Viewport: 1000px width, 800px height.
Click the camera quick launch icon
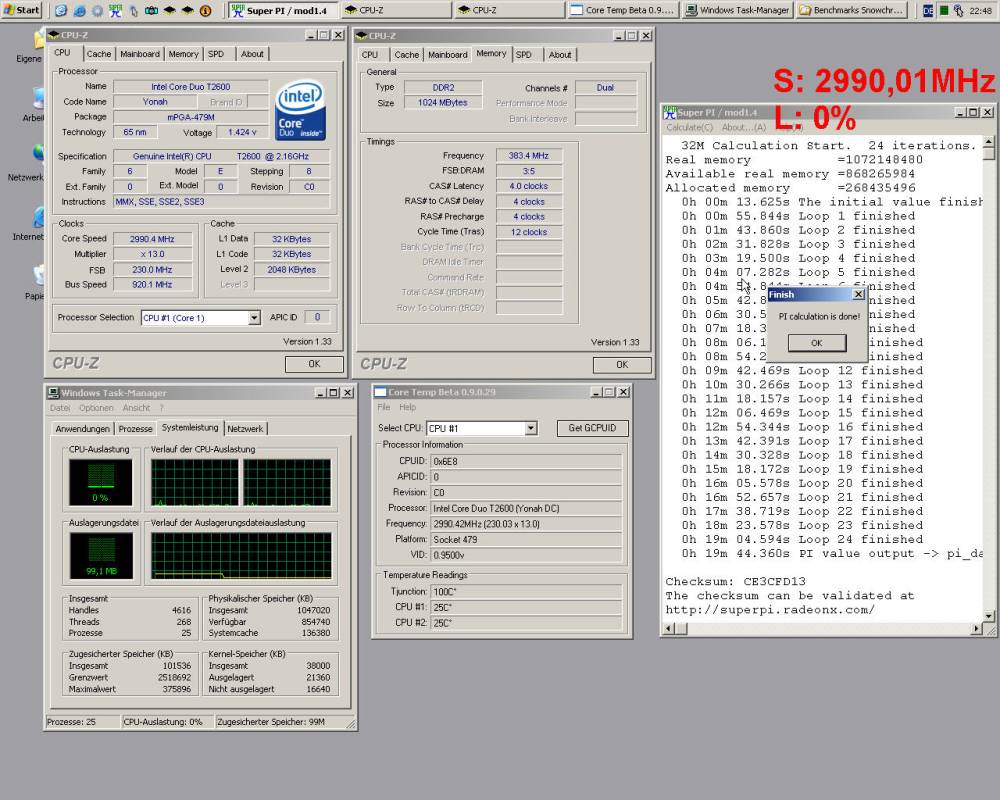[152, 11]
